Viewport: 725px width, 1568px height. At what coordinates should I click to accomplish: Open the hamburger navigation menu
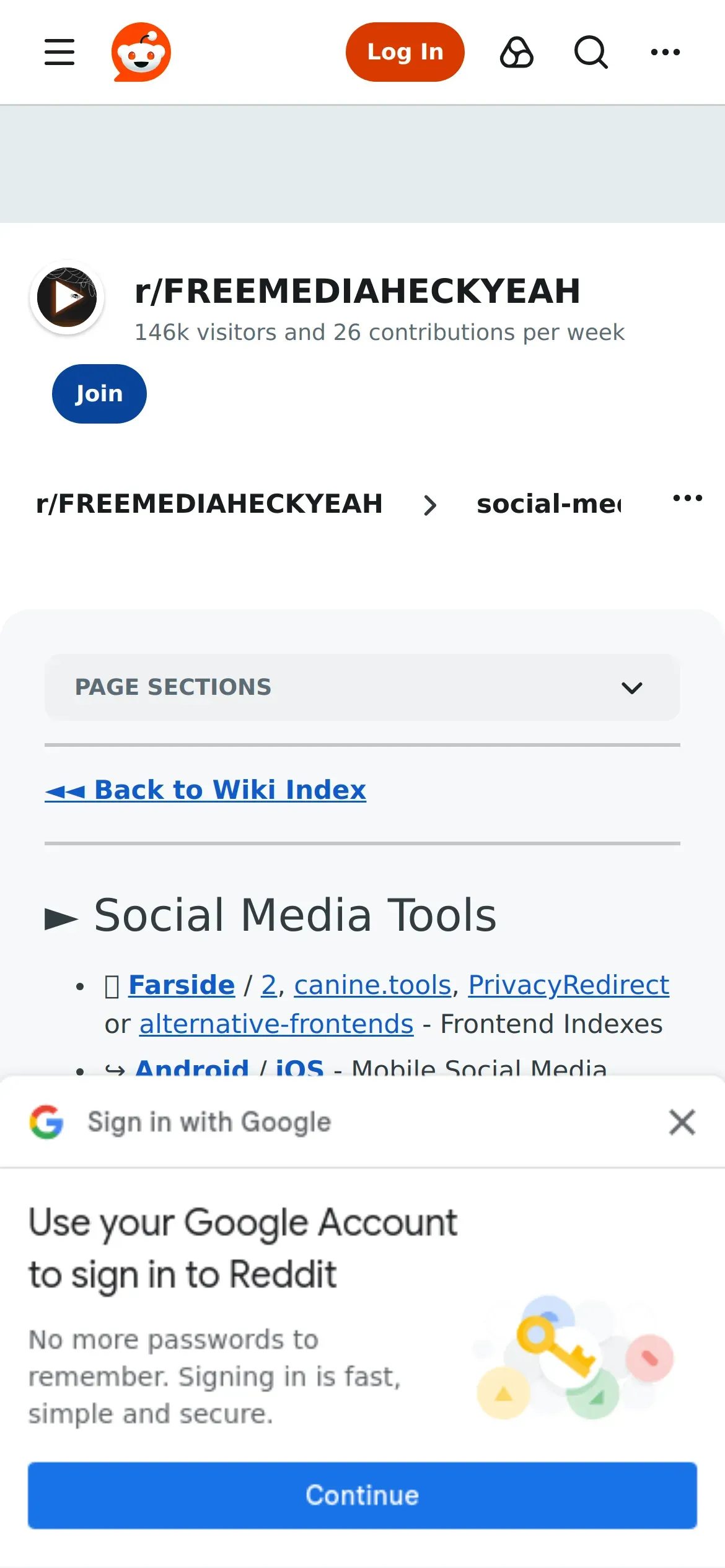tap(59, 52)
